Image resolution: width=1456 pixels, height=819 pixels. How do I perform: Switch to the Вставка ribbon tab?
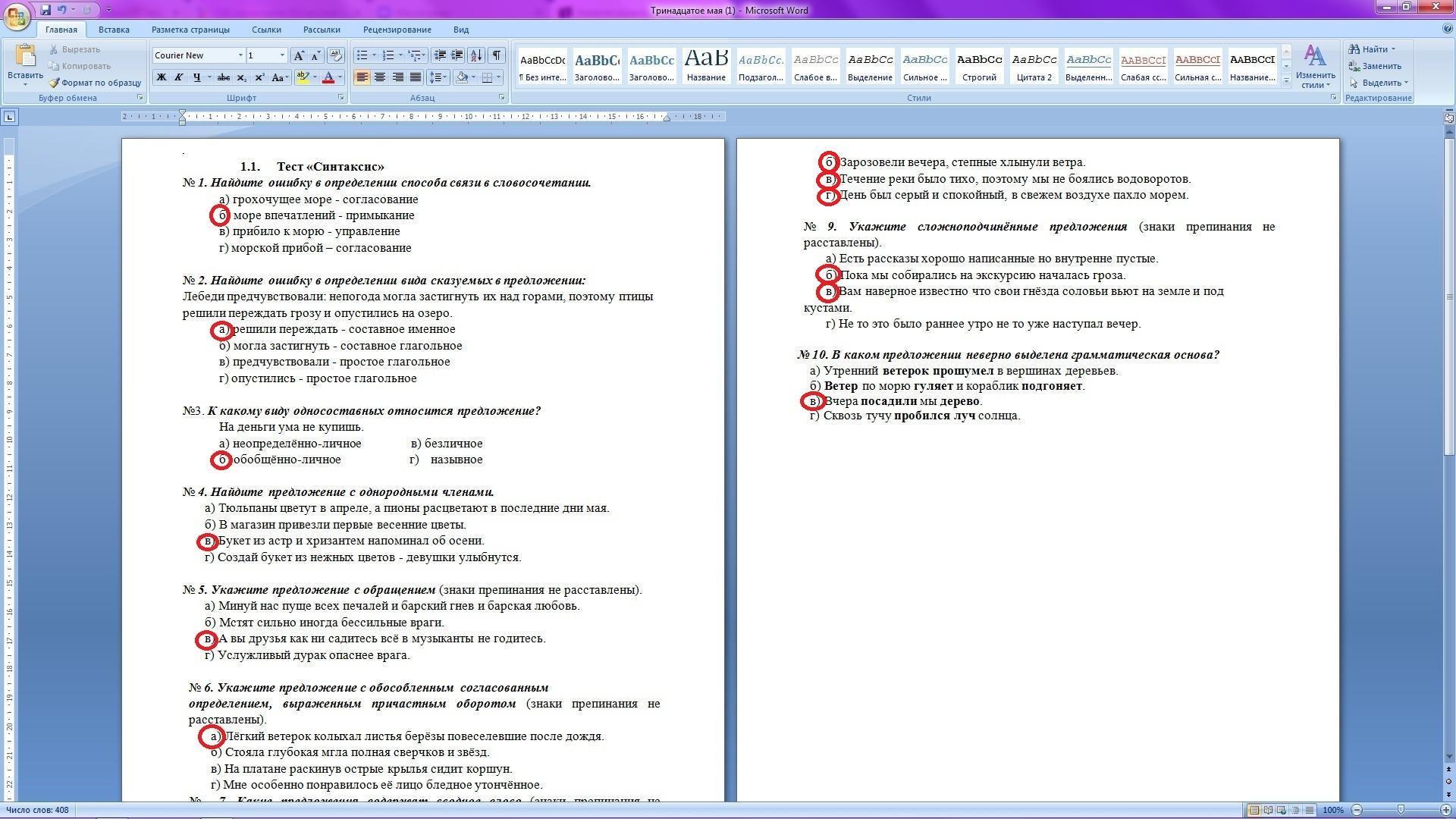pyautogui.click(x=114, y=30)
